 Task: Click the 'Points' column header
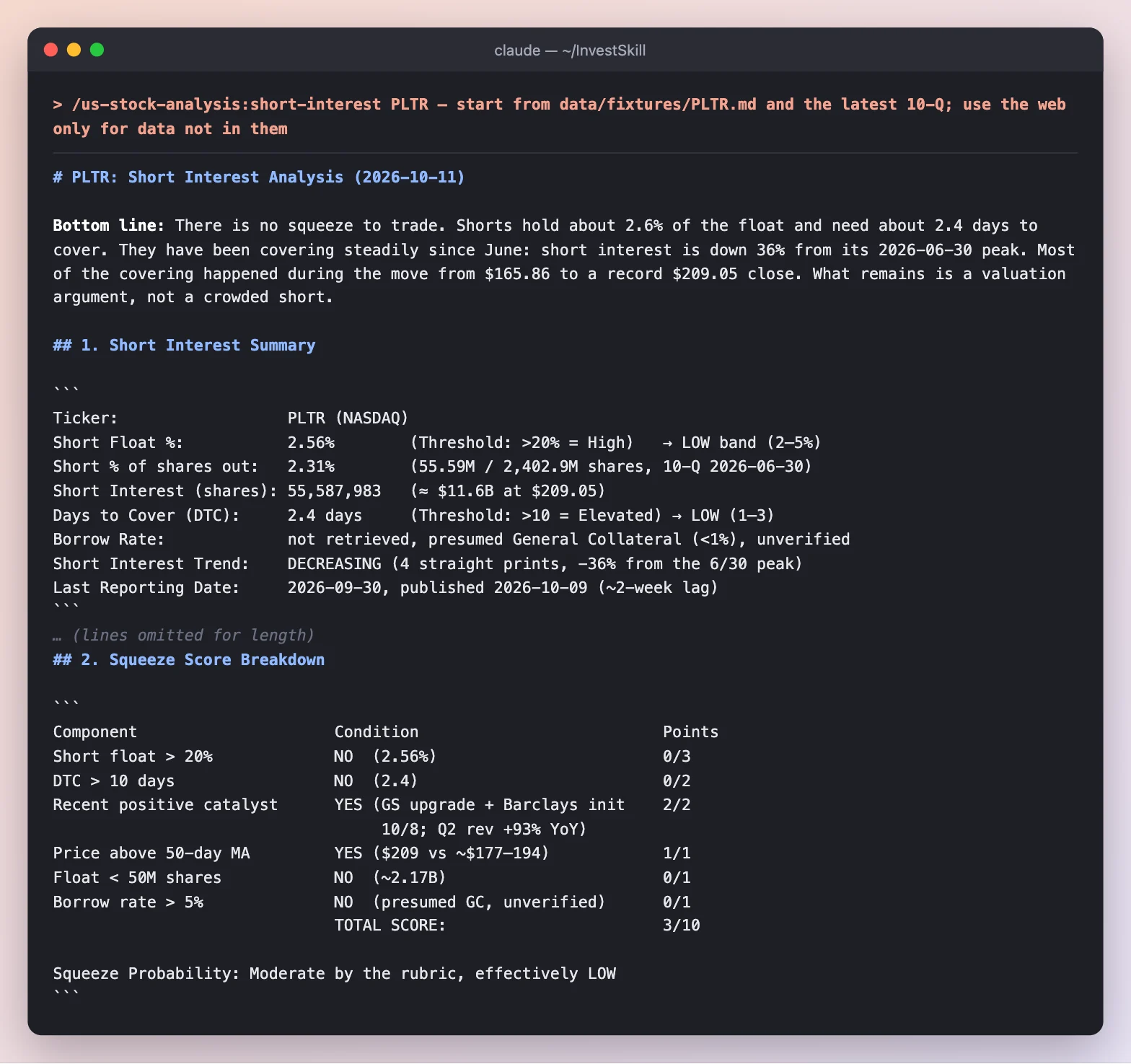690,732
